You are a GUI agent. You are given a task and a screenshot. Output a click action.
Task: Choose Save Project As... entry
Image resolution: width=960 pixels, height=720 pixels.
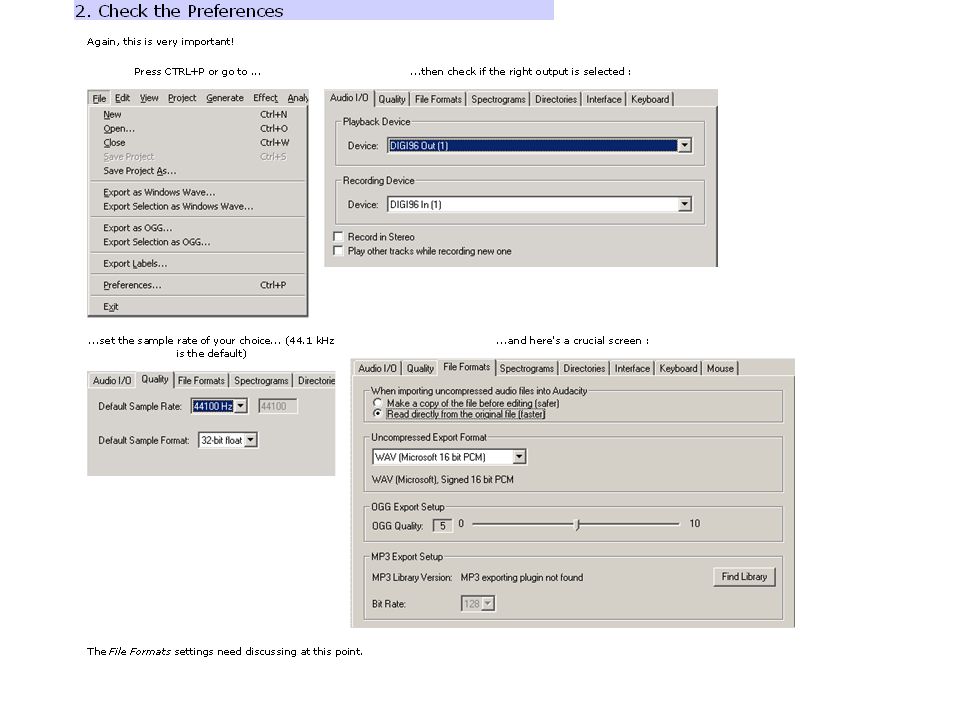(197, 171)
